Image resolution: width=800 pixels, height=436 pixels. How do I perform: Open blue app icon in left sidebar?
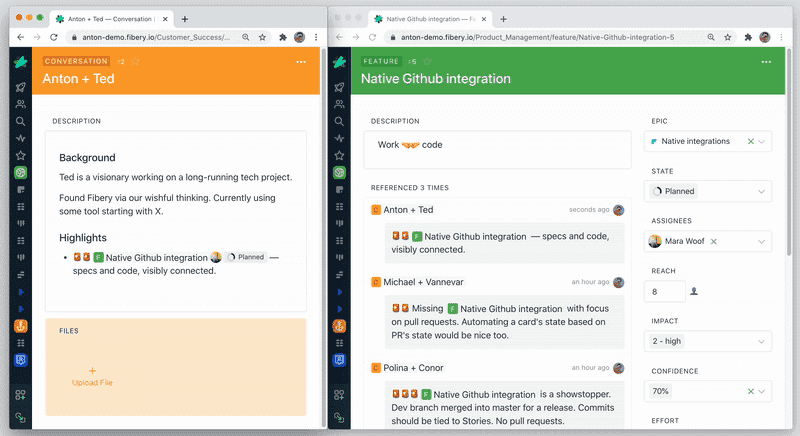click(20, 360)
